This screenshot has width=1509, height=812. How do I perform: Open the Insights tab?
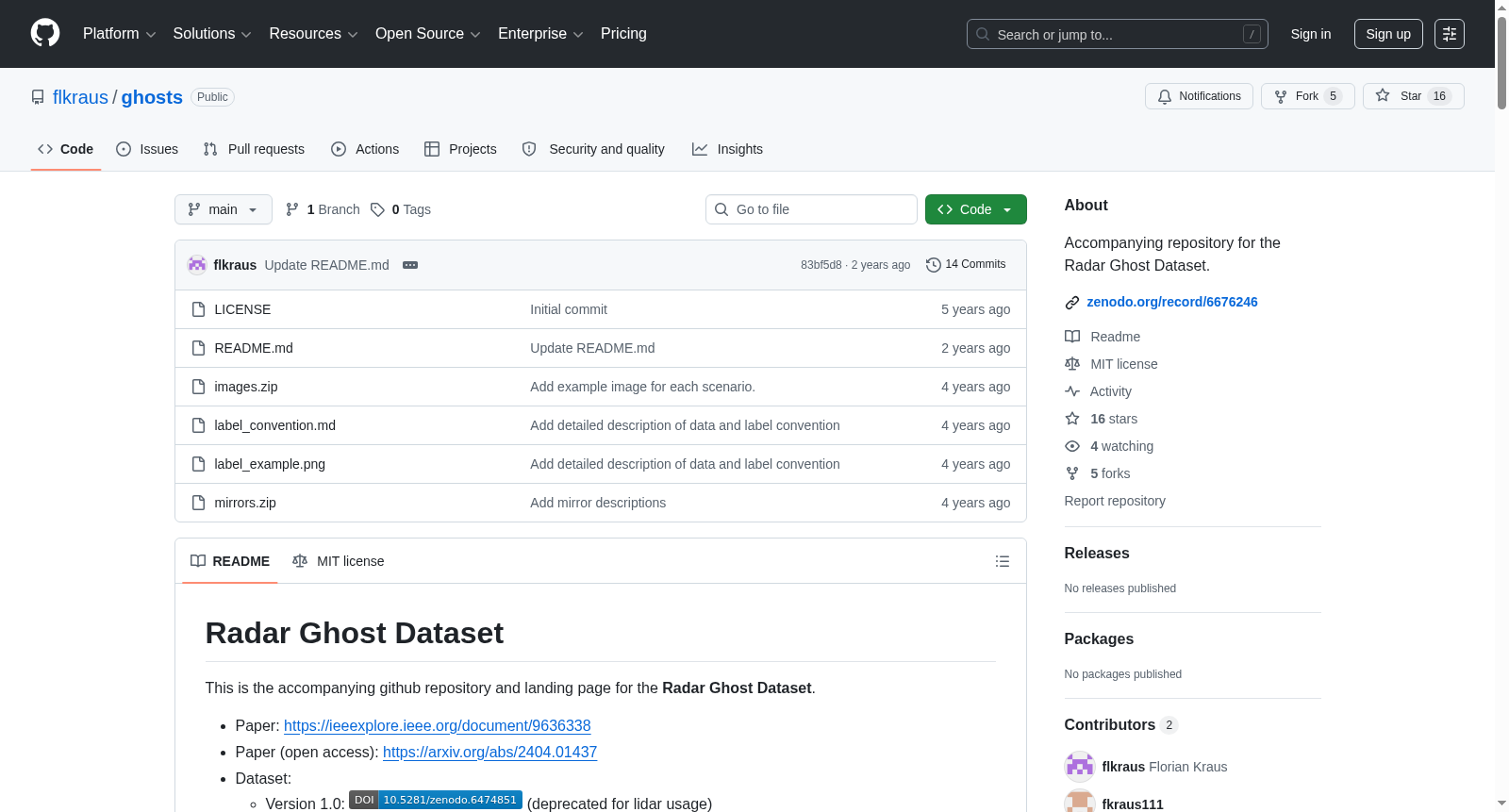727,149
